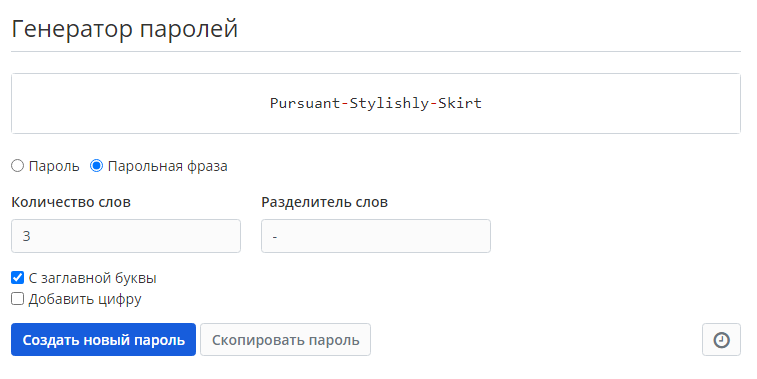Click the word Skirt in the passphrase
757x379 pixels.
[460, 103]
